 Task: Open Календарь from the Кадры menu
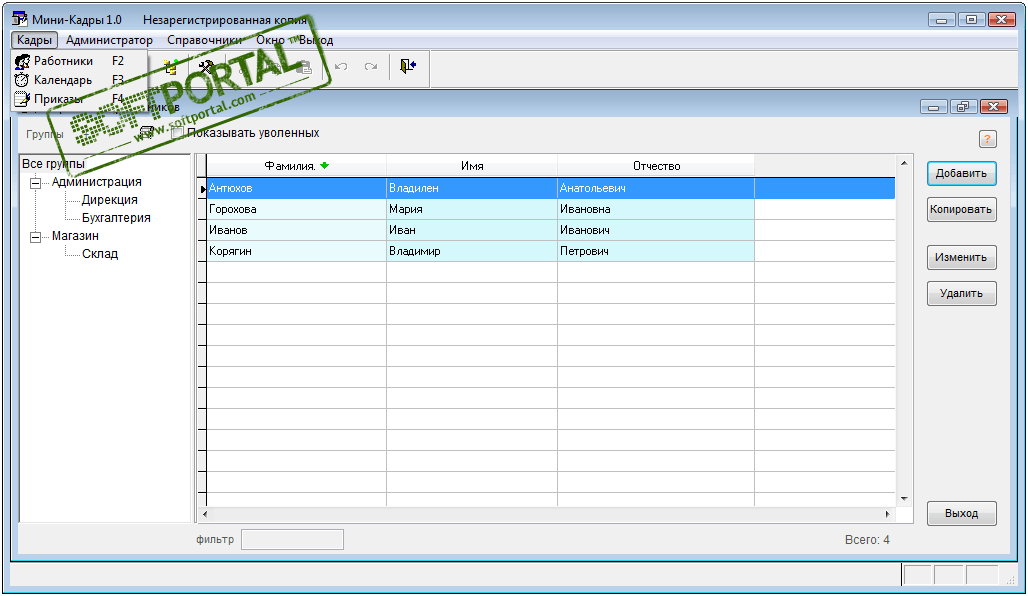pos(79,80)
